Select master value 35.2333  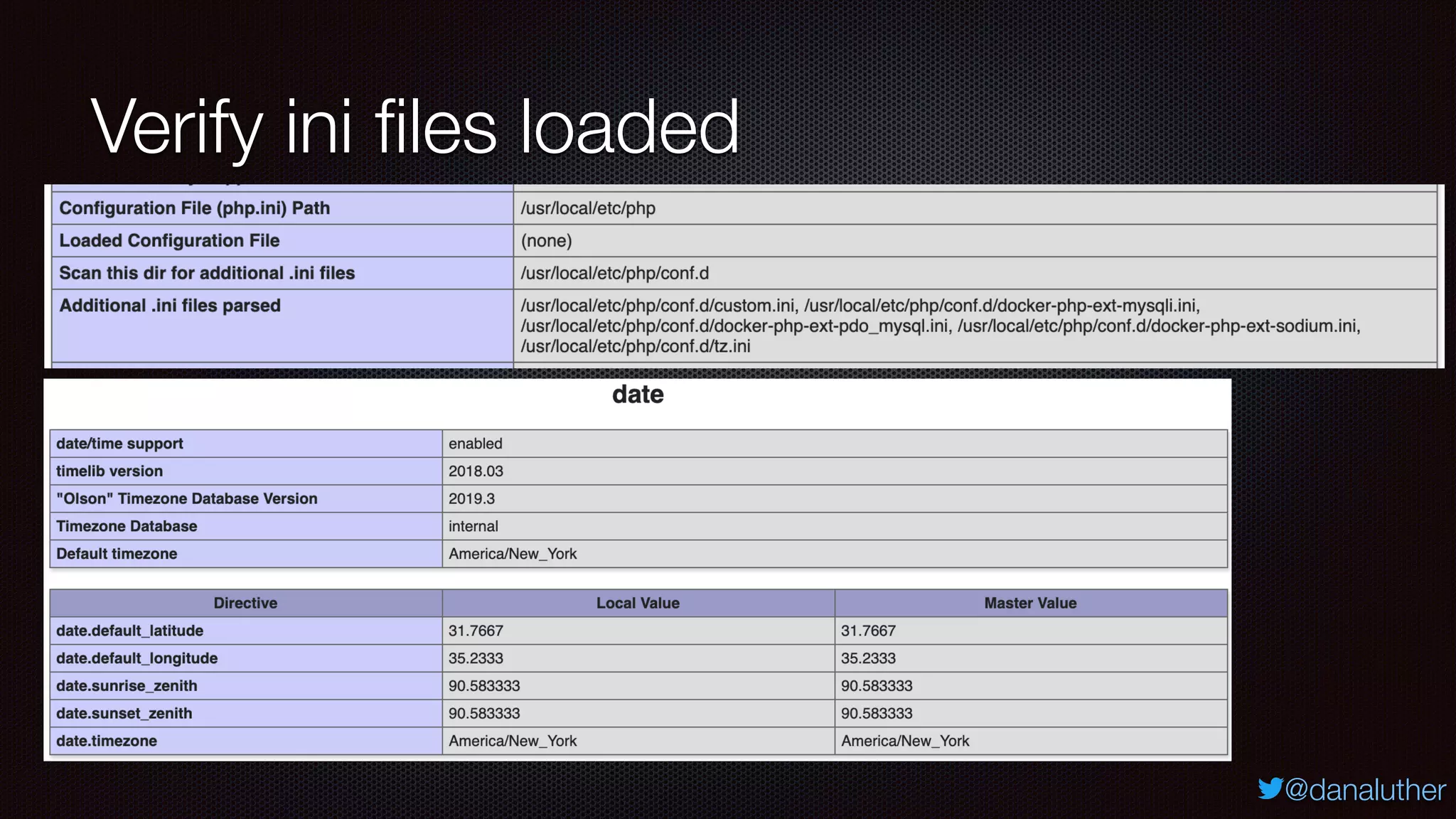[868, 658]
